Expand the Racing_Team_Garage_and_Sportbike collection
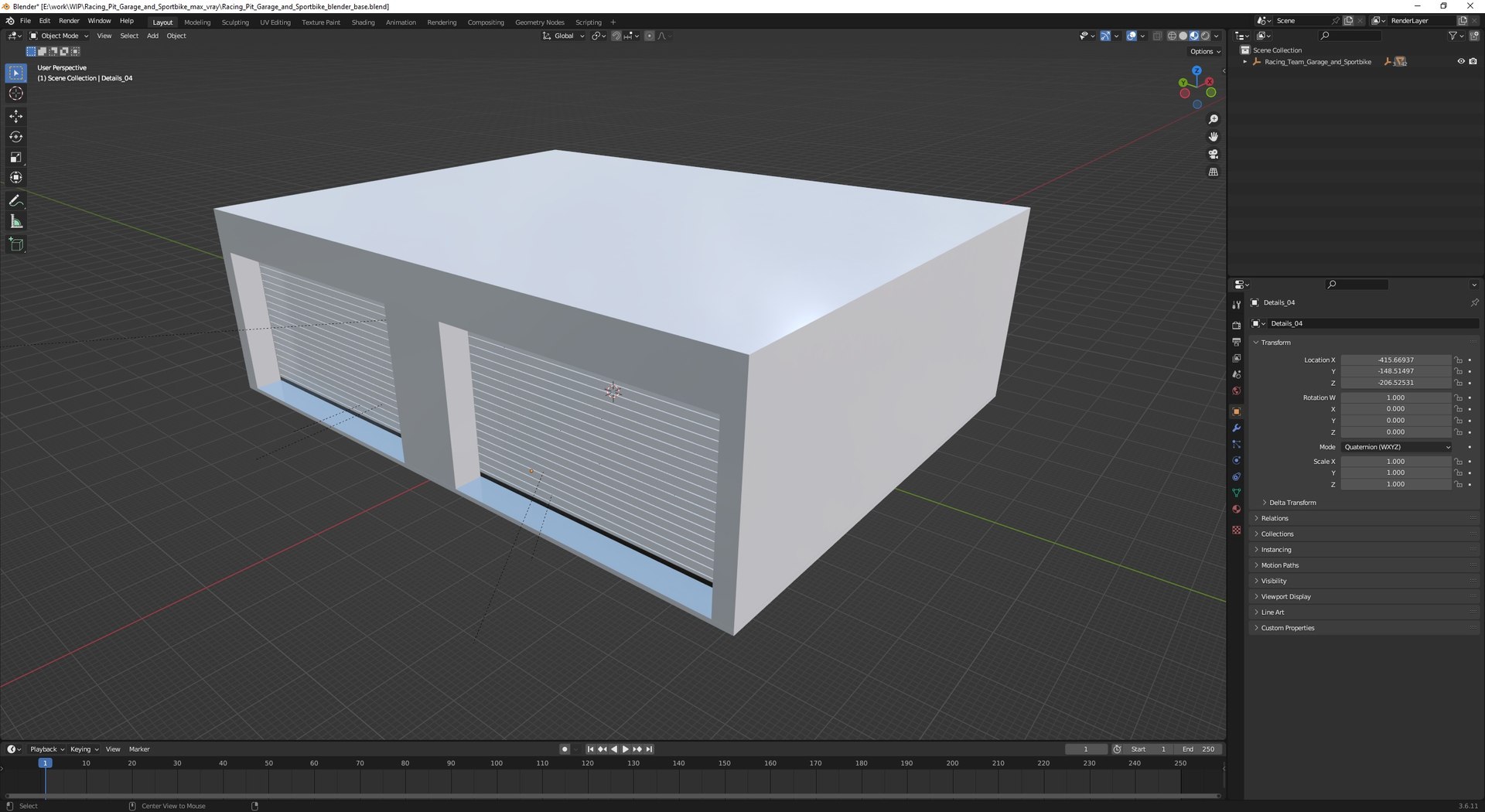This screenshot has width=1485, height=812. click(1244, 62)
